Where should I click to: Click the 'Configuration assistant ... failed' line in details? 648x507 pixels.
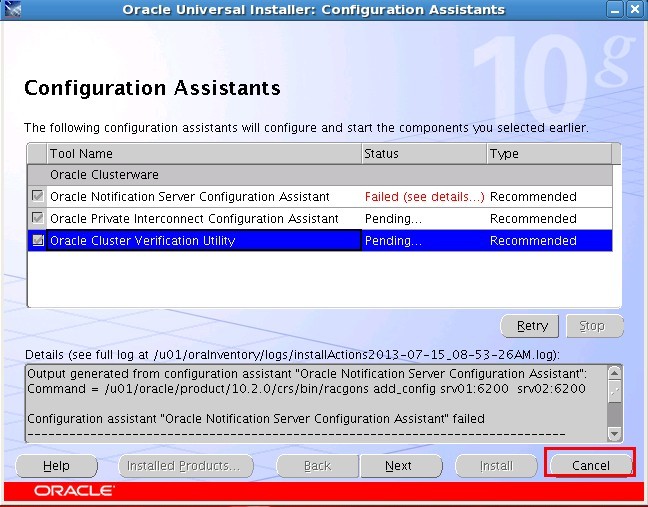[256, 419]
